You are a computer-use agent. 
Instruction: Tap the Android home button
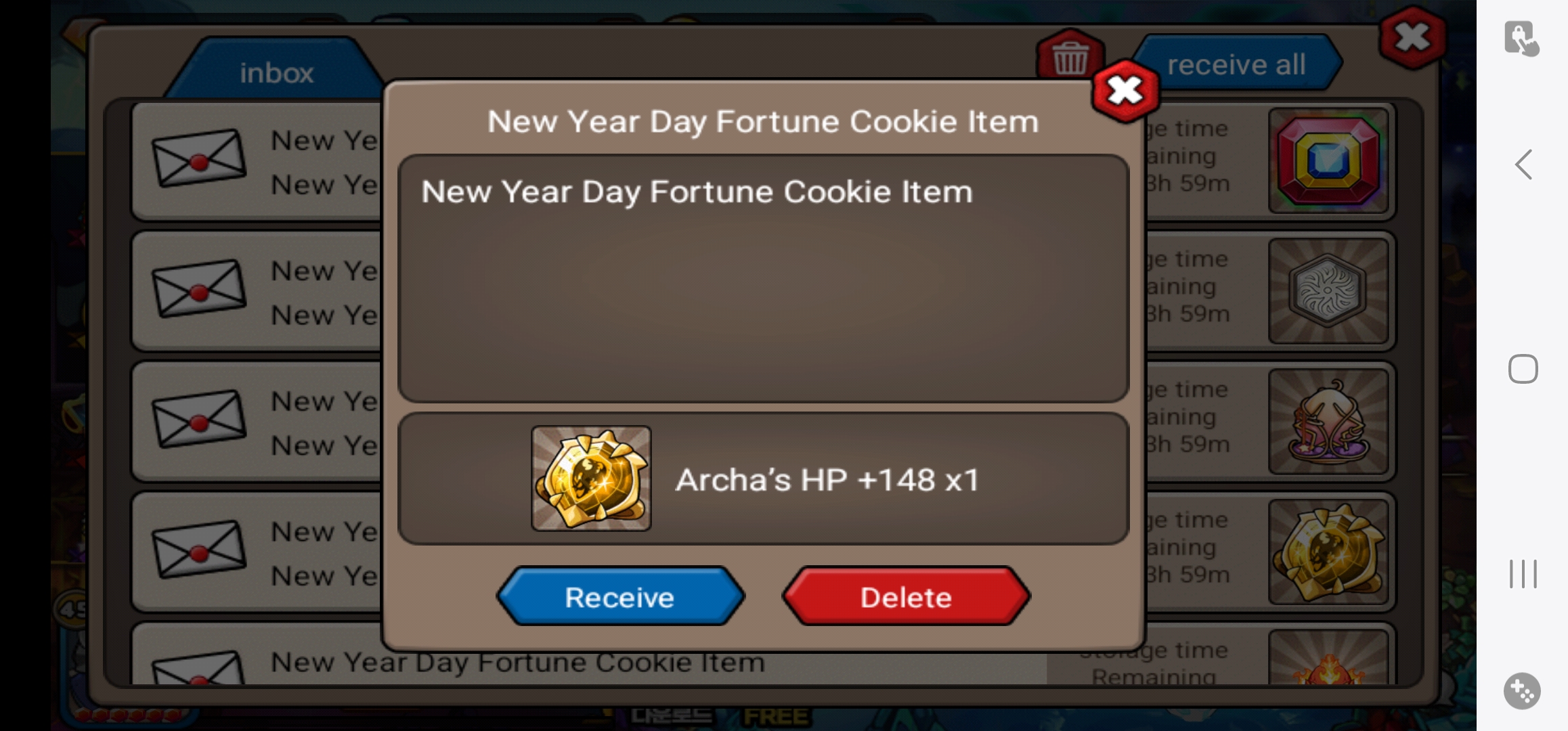pos(1523,369)
